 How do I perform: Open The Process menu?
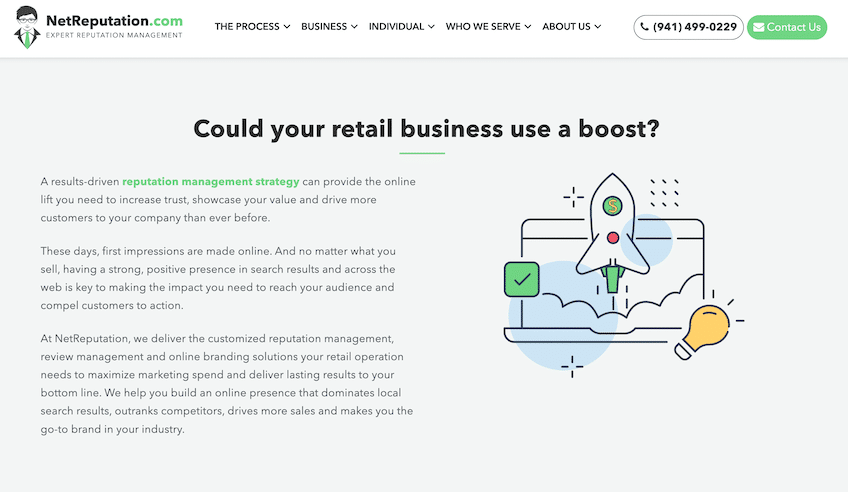pos(252,26)
